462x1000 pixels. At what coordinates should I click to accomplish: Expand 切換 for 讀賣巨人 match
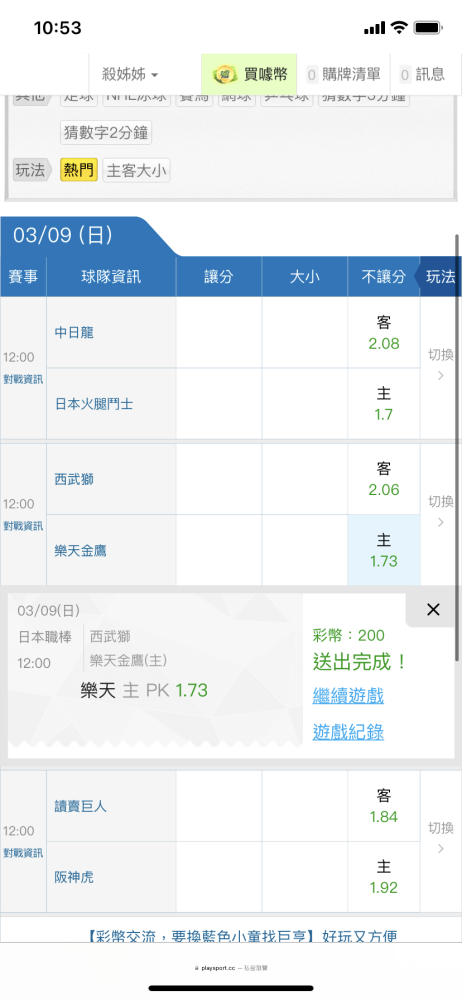coord(441,838)
